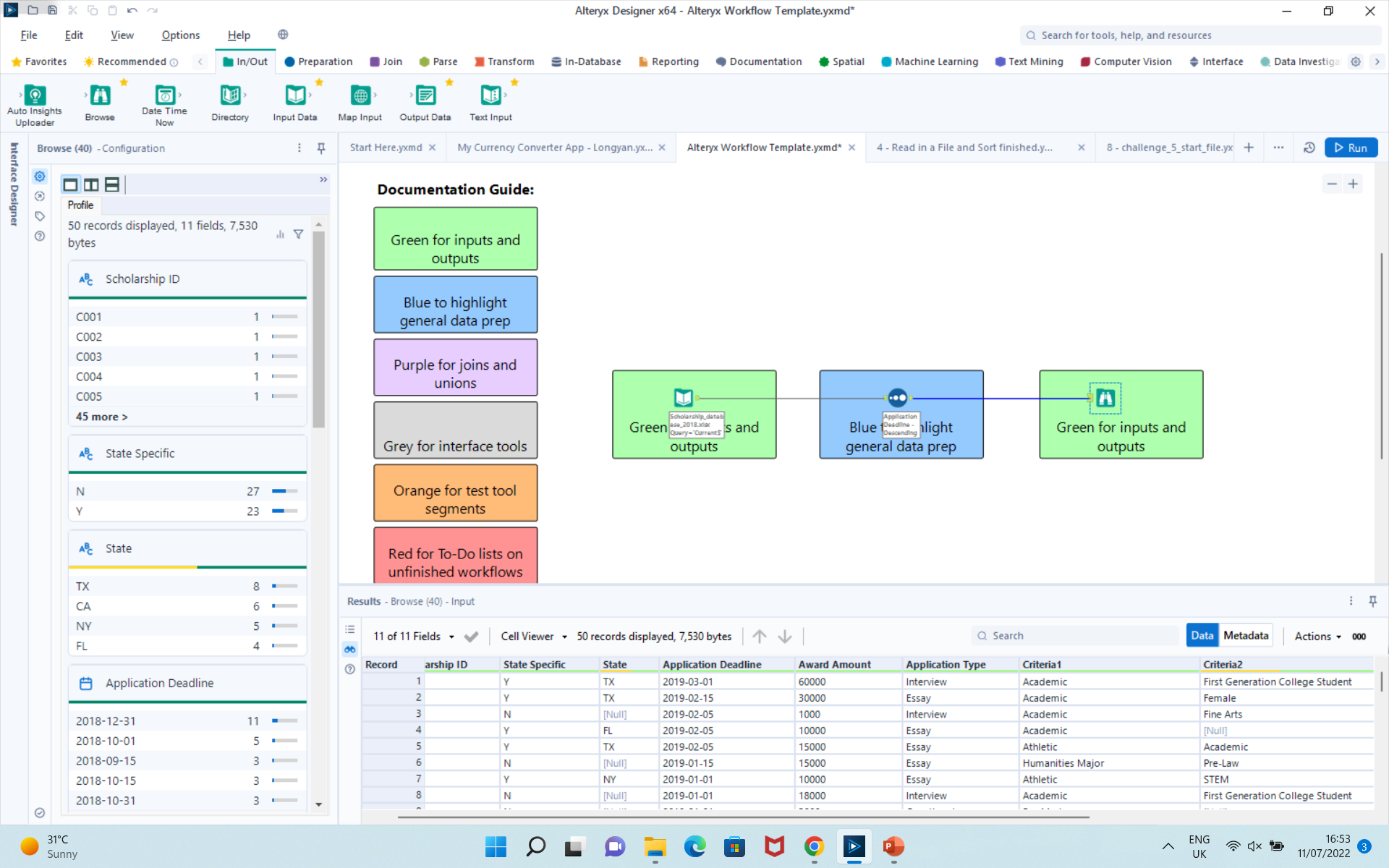Select the Text Input tool
This screenshot has height=868, width=1389.
pyautogui.click(x=490, y=103)
